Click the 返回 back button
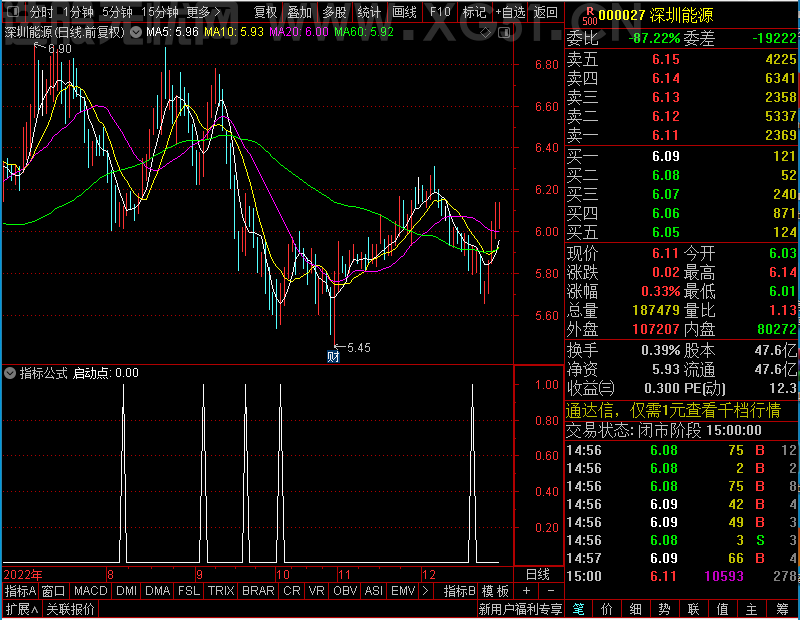Viewport: 800px width, 620px height. coord(545,12)
